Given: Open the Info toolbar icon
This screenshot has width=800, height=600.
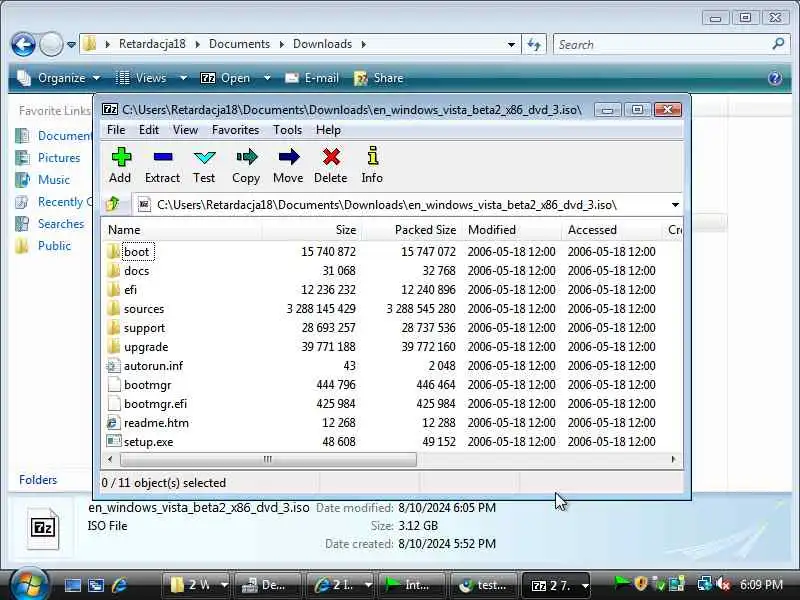Looking at the screenshot, I should (x=372, y=165).
